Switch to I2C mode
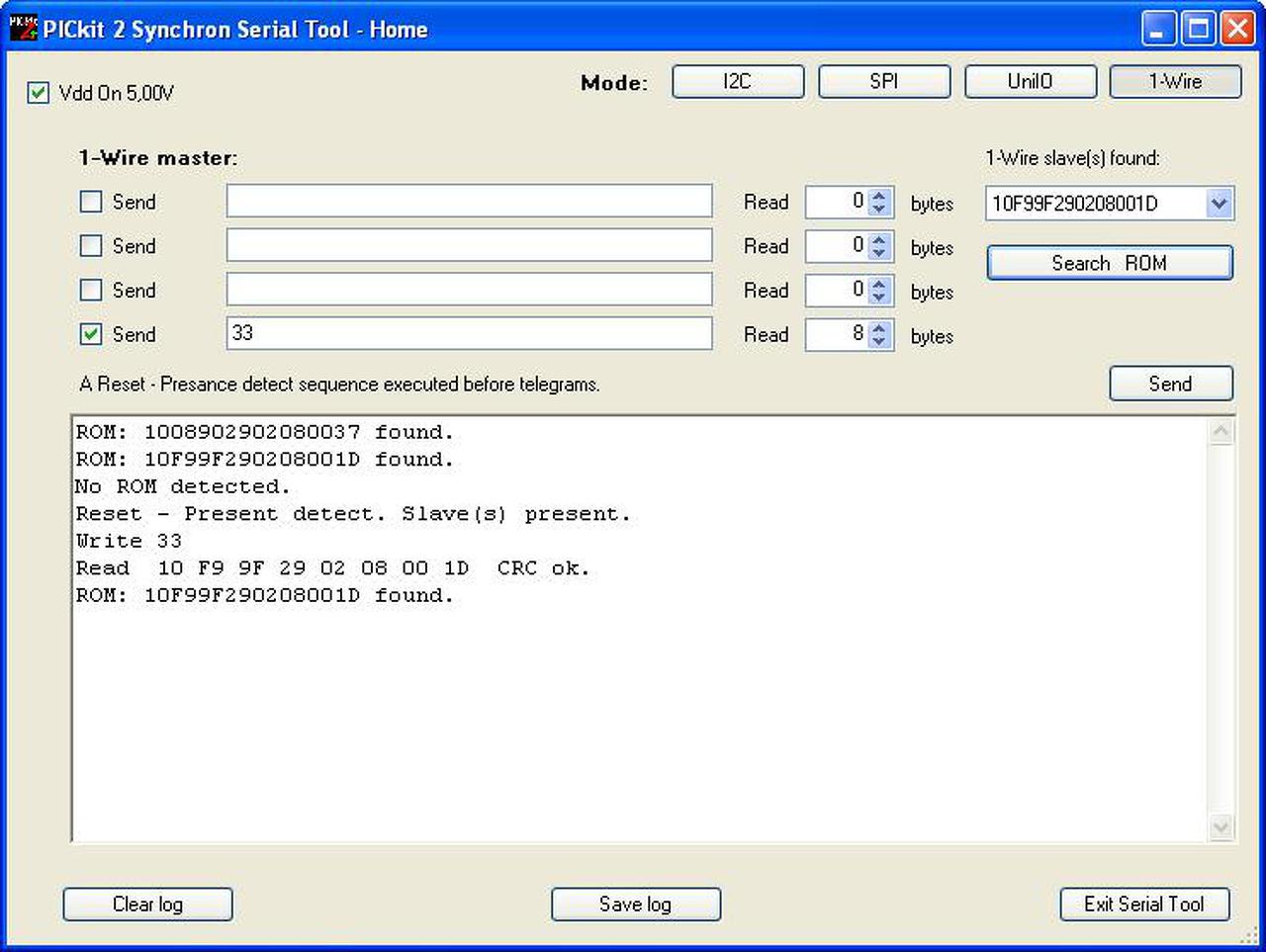 tap(738, 81)
